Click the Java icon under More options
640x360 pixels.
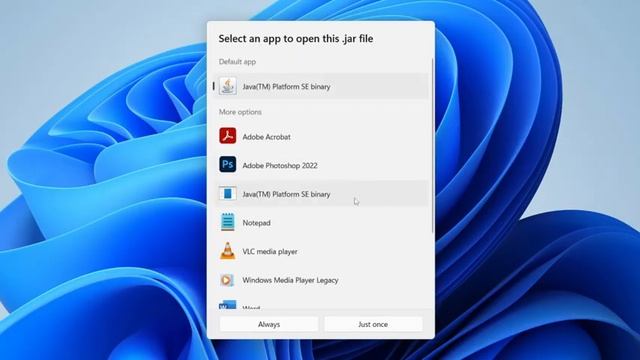coord(228,193)
